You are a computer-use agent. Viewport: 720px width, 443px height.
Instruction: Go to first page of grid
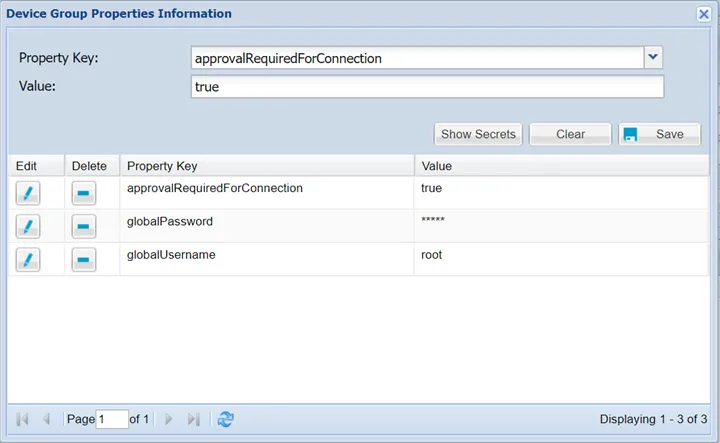click(22, 419)
